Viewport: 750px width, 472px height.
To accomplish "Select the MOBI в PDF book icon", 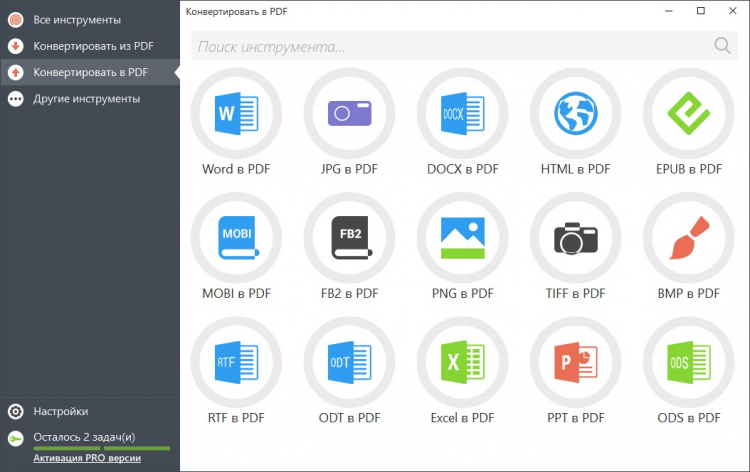I will coord(236,238).
